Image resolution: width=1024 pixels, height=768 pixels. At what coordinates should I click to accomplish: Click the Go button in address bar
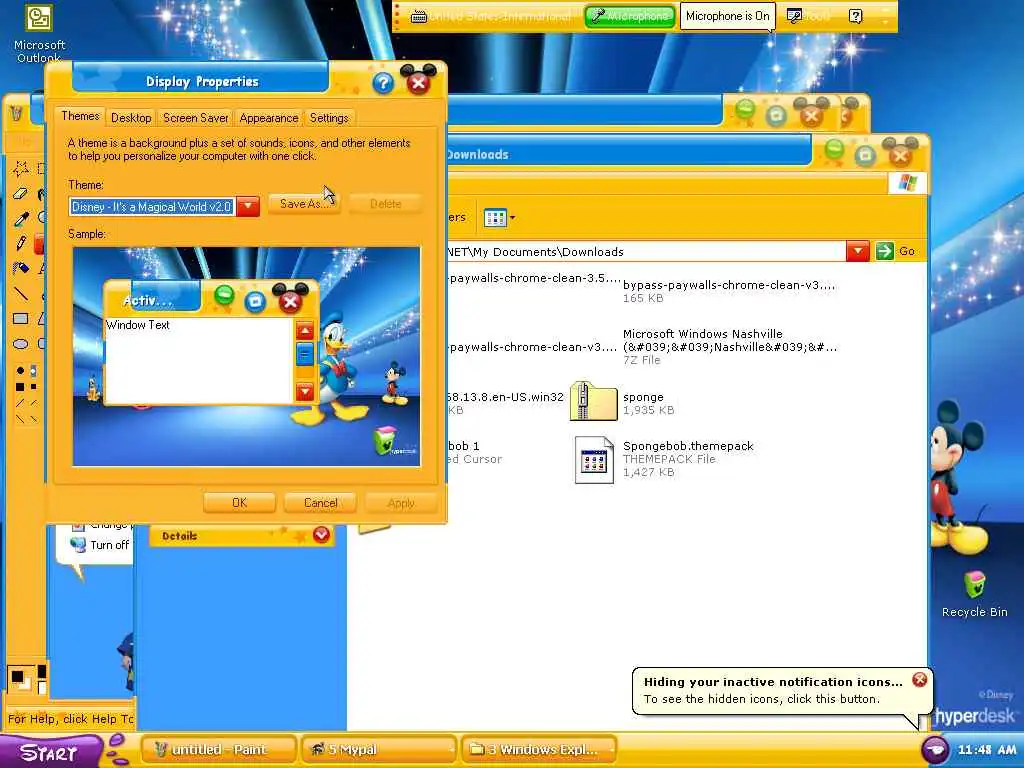pyautogui.click(x=895, y=251)
